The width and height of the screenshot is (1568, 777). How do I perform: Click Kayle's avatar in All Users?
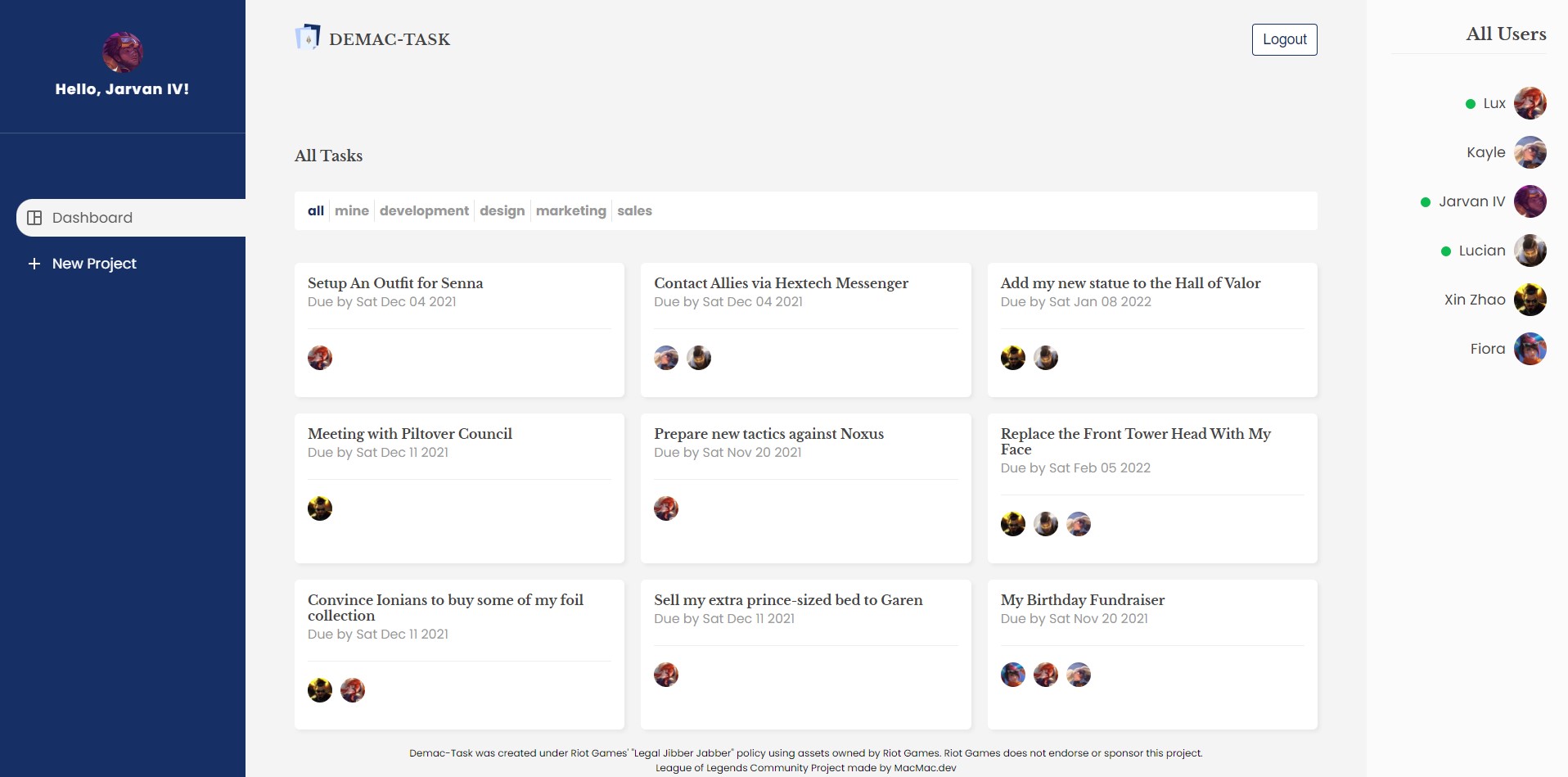(x=1530, y=152)
